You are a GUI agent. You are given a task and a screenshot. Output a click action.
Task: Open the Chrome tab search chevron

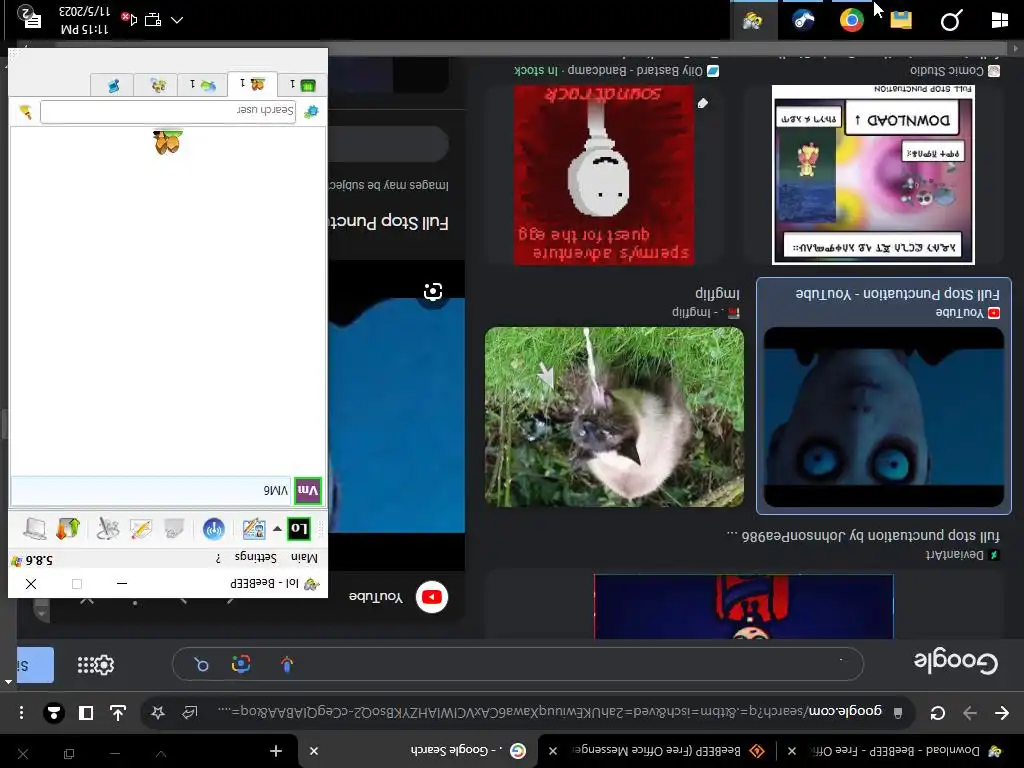pos(161,753)
